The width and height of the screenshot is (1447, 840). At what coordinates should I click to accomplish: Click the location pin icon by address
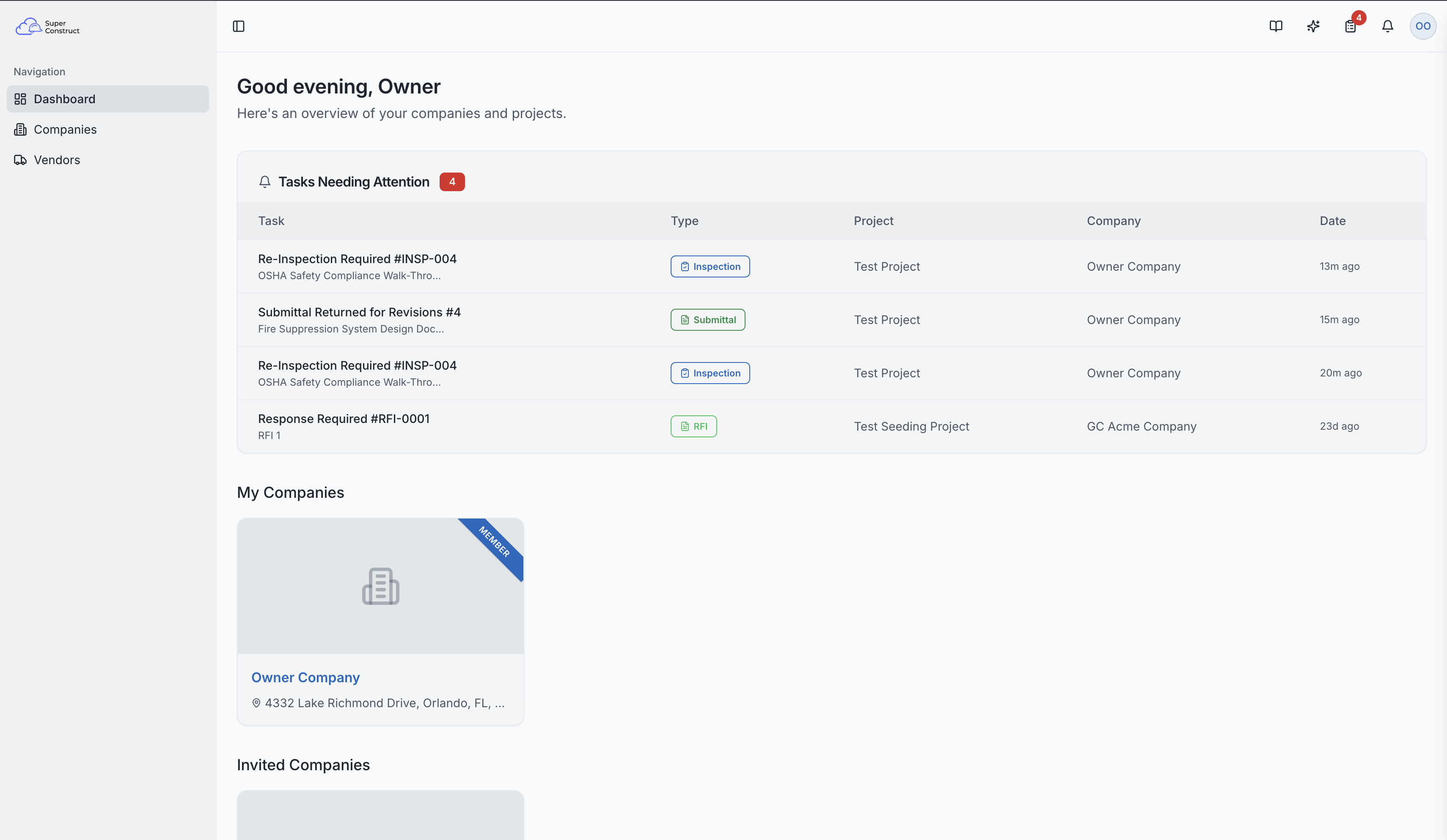256,703
